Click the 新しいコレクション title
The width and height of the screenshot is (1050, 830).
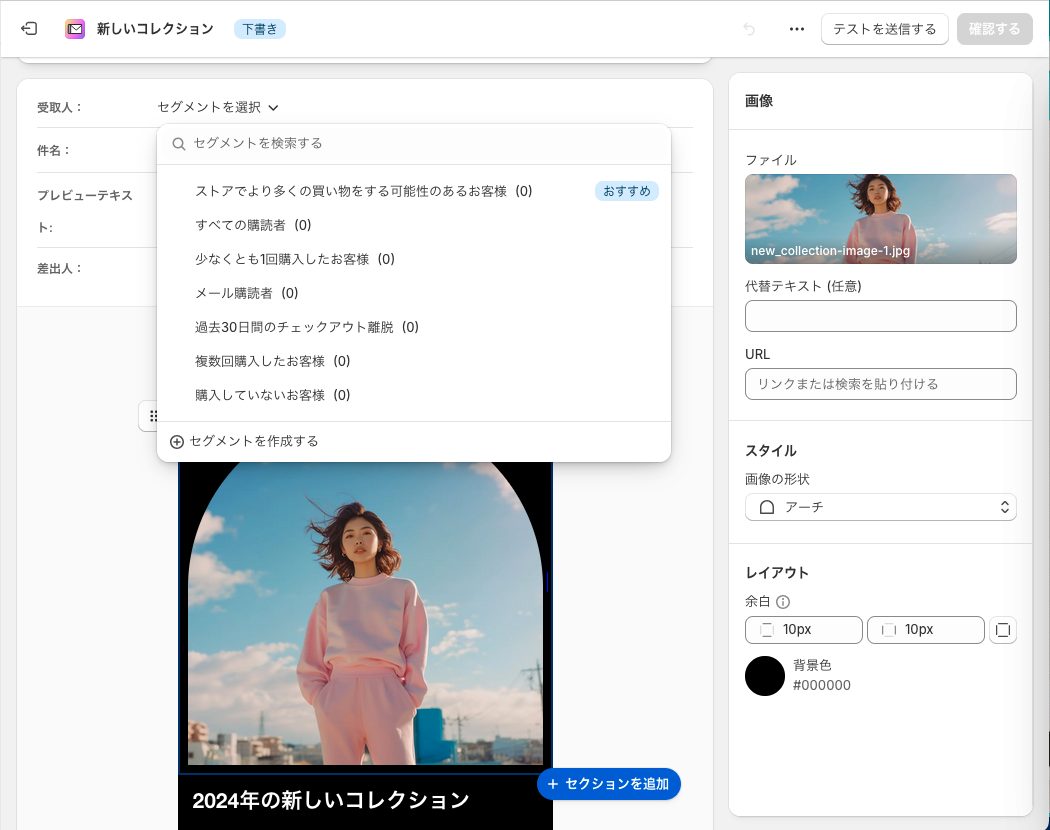155,29
